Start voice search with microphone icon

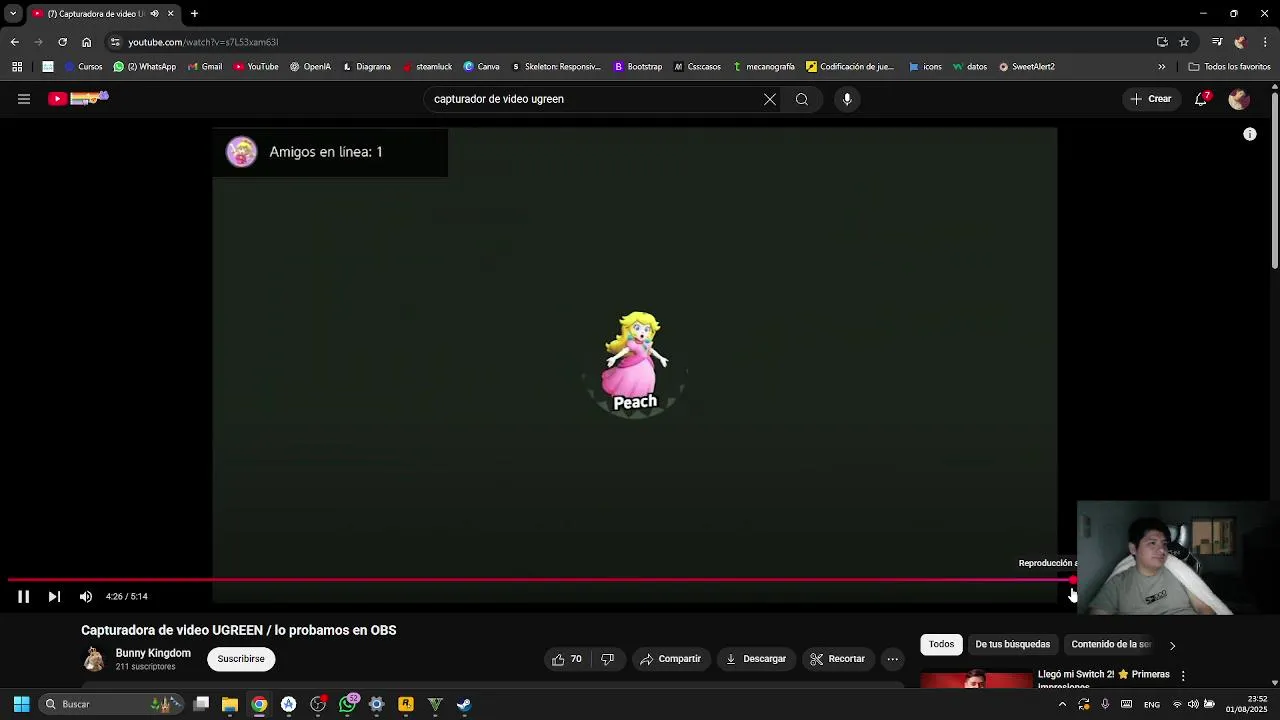[x=847, y=99]
